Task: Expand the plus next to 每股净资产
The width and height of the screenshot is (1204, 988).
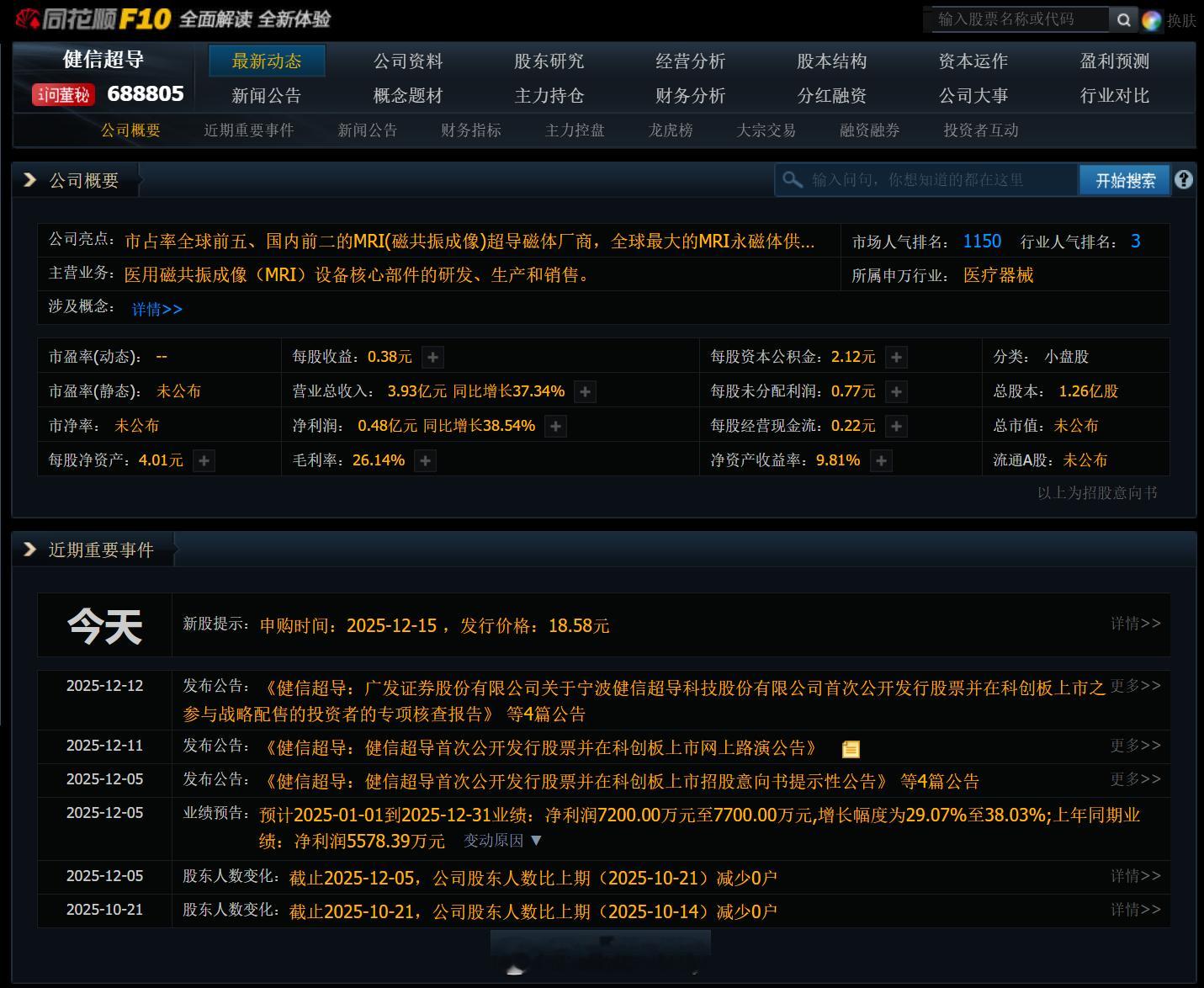Action: pyautogui.click(x=204, y=460)
